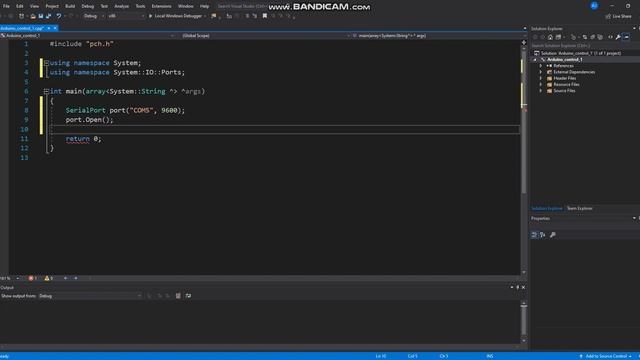Switch to Team Explorer tab
640x360 pixels.
[580, 209]
